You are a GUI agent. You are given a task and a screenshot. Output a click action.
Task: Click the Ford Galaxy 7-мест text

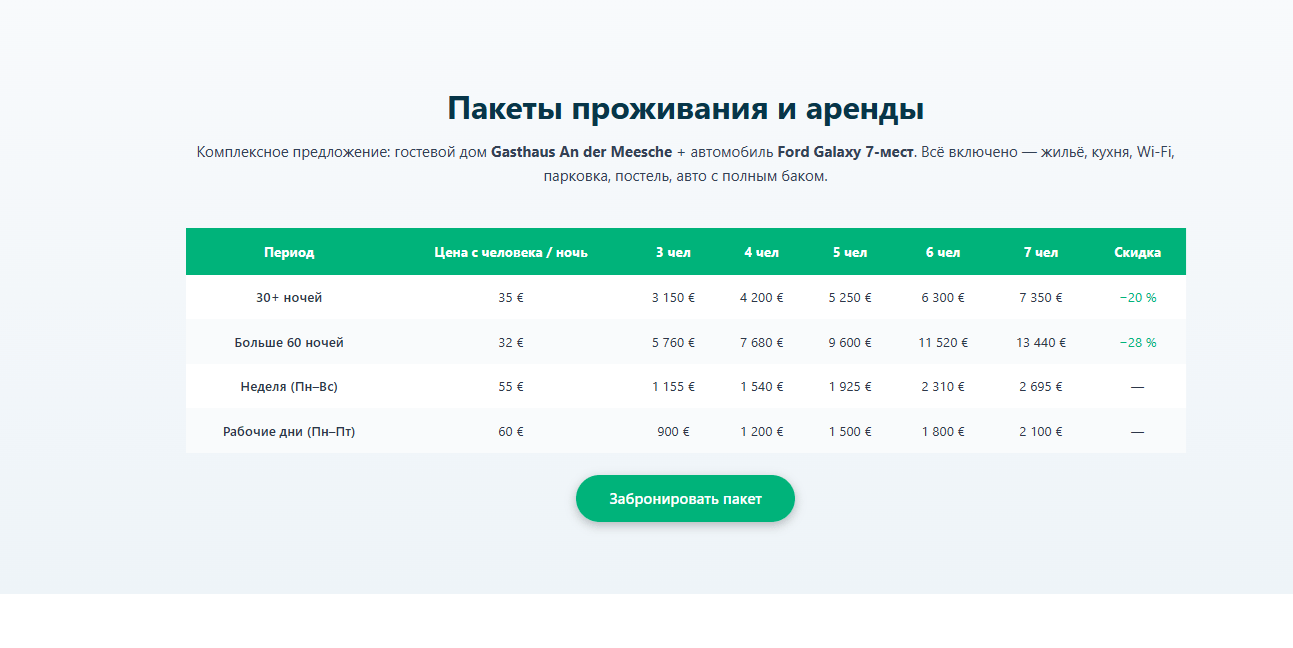coord(845,152)
